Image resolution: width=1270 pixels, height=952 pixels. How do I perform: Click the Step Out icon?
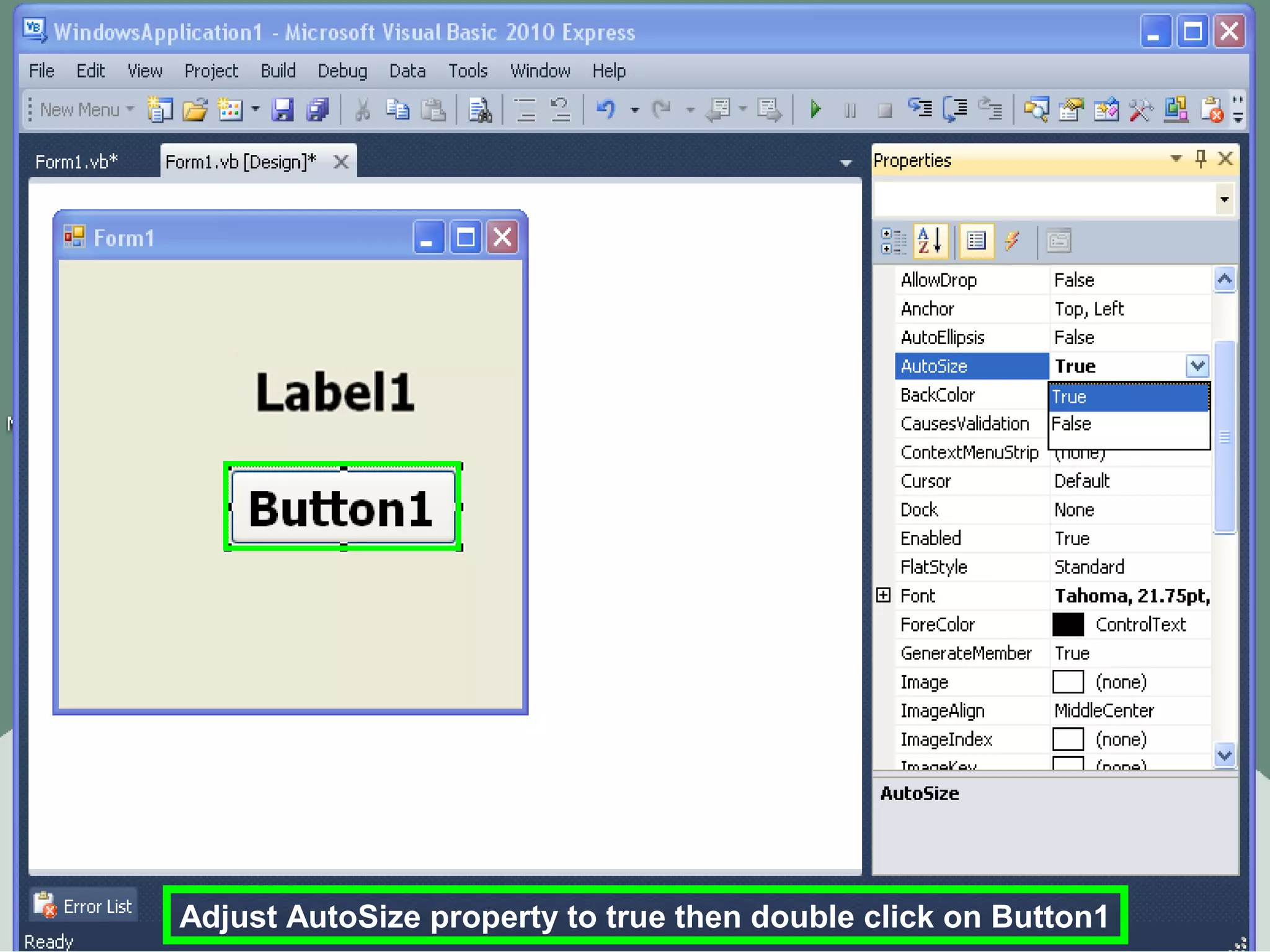[x=990, y=109]
